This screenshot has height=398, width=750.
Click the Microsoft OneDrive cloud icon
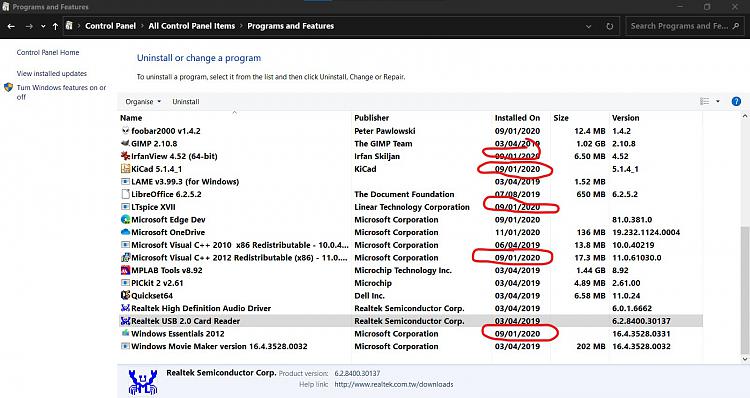(x=125, y=232)
